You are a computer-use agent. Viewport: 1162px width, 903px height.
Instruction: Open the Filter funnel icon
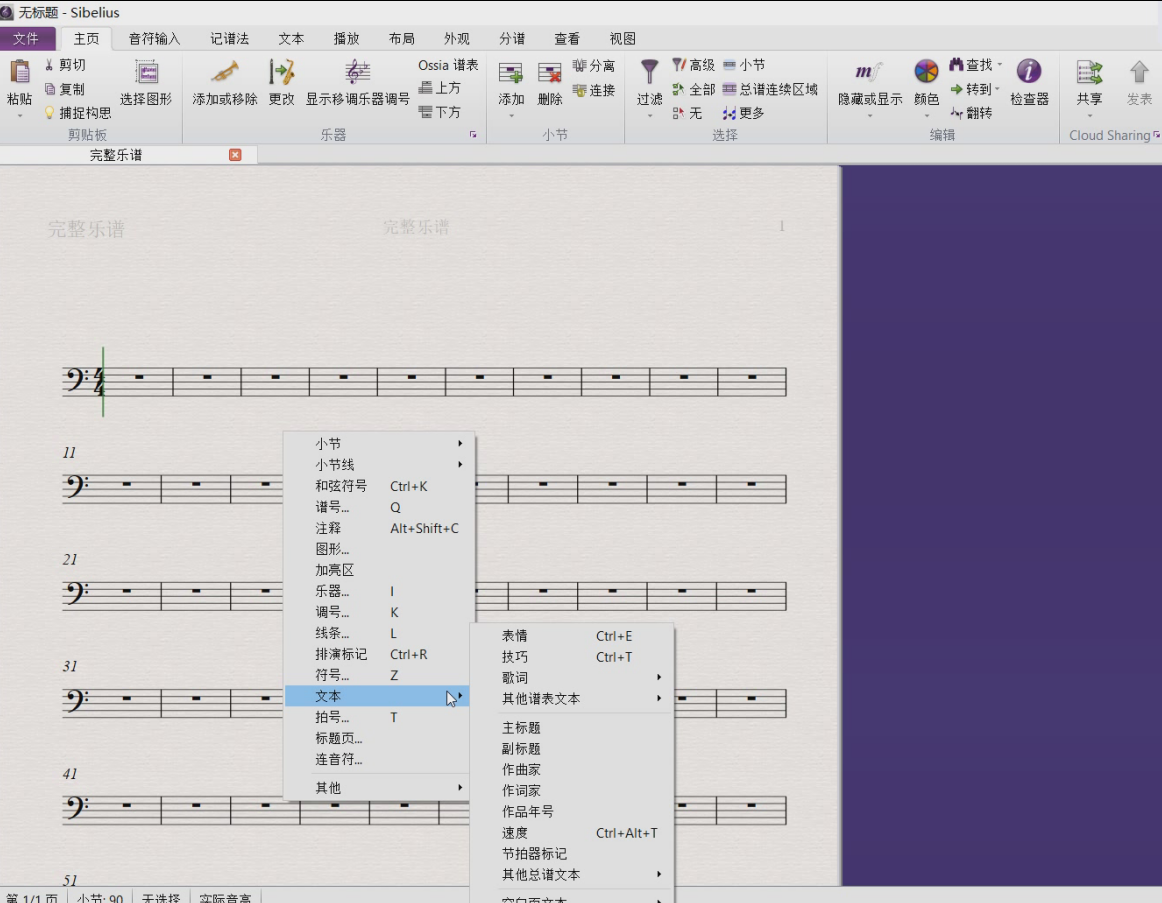pos(649,72)
